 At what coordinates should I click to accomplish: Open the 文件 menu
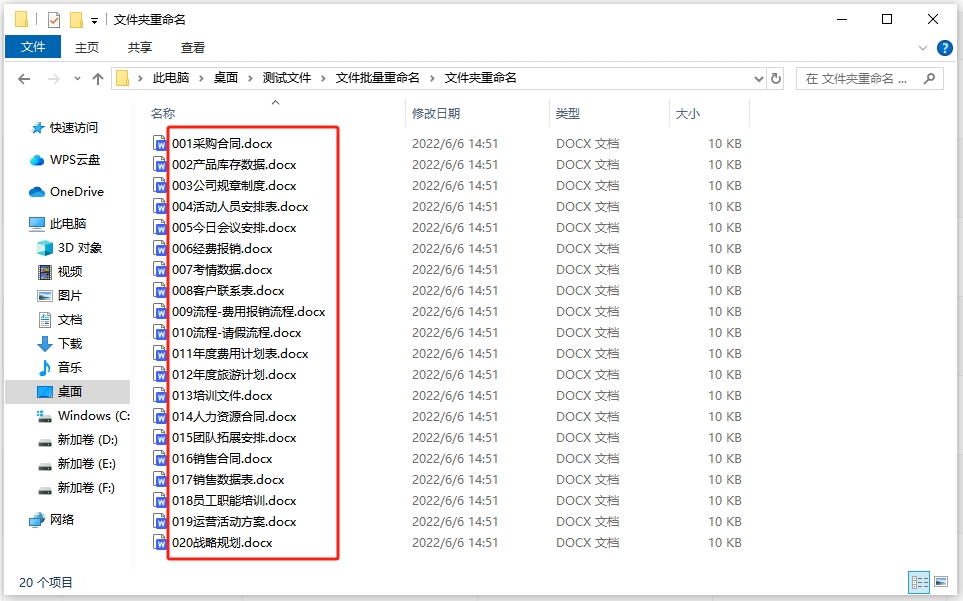33,47
